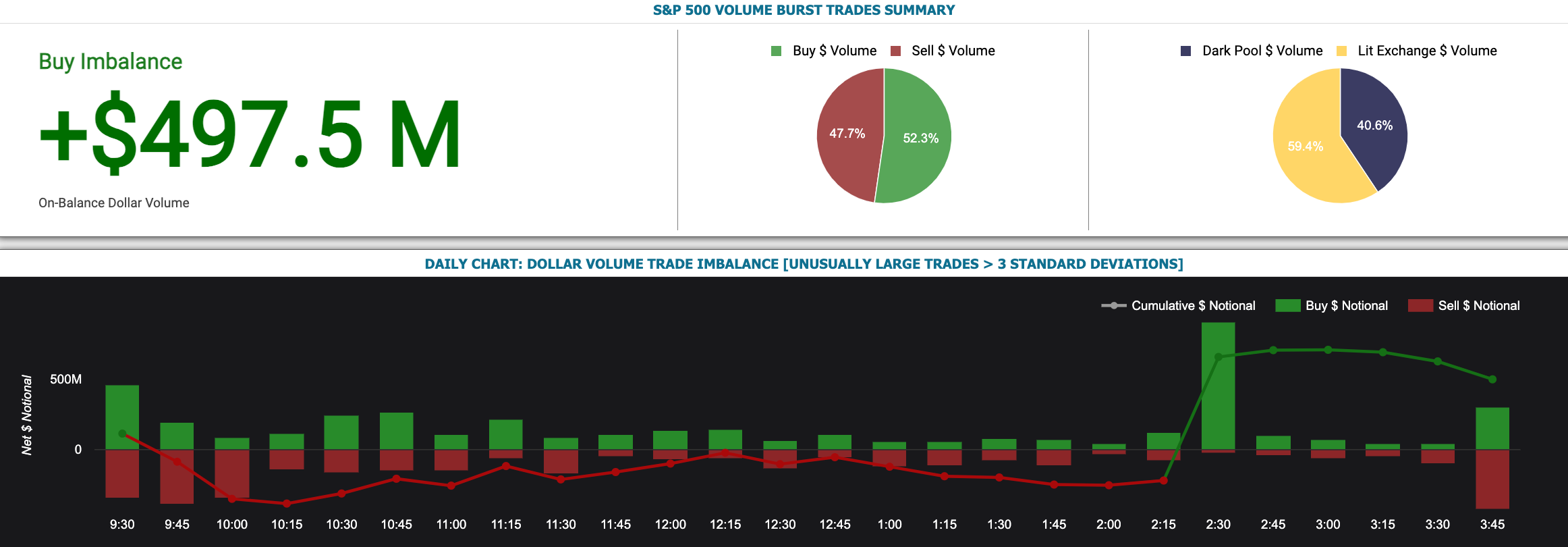Click the green buy bar at 10:45
This screenshot has height=547, width=1568.
397,431
